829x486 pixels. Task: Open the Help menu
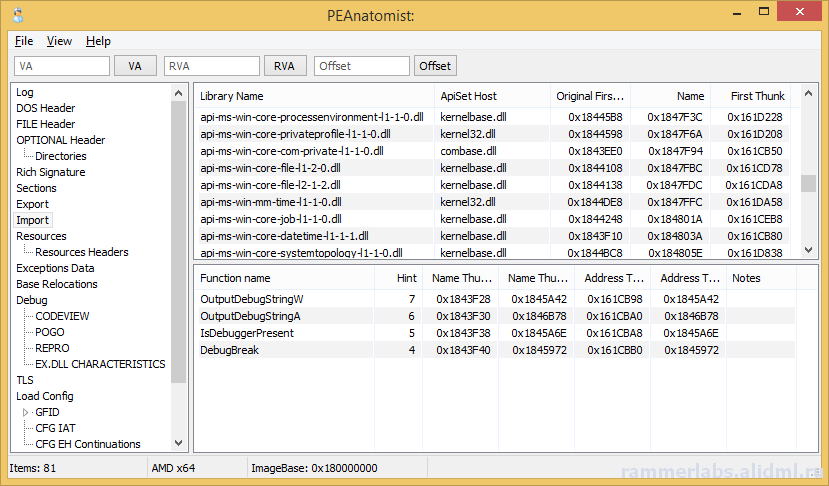coord(98,41)
